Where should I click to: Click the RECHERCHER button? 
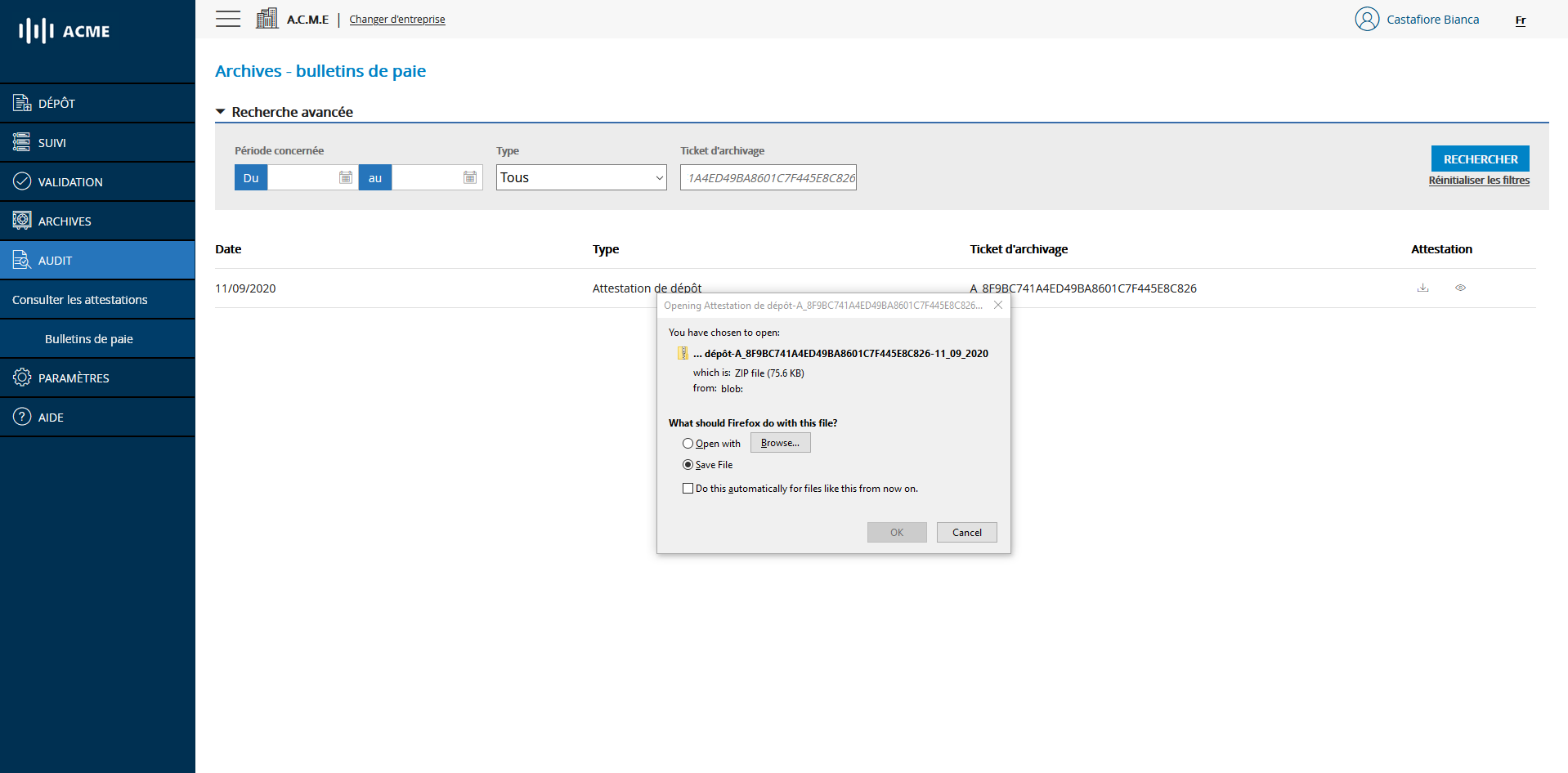point(1480,158)
